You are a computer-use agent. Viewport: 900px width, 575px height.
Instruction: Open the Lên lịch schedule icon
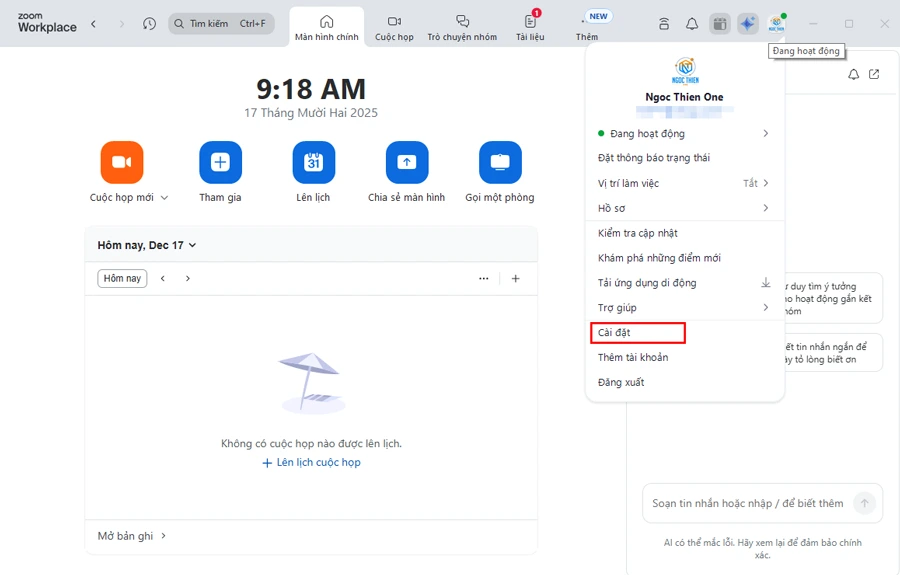coord(313,162)
